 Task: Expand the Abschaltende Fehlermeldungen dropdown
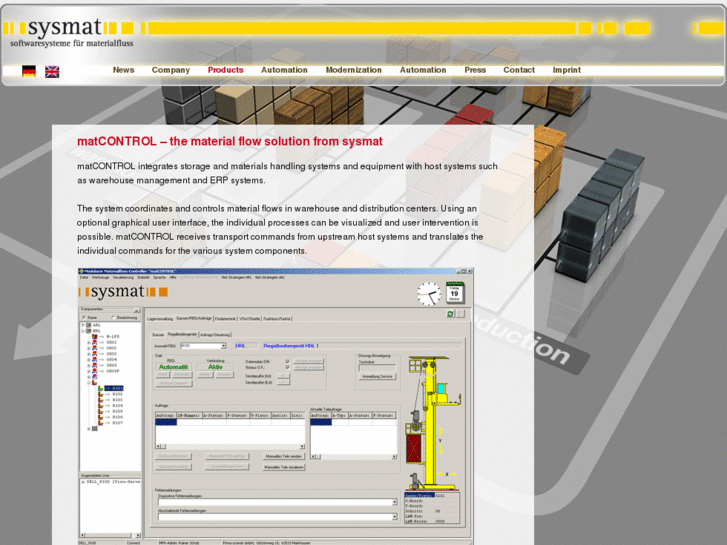pos(394,517)
